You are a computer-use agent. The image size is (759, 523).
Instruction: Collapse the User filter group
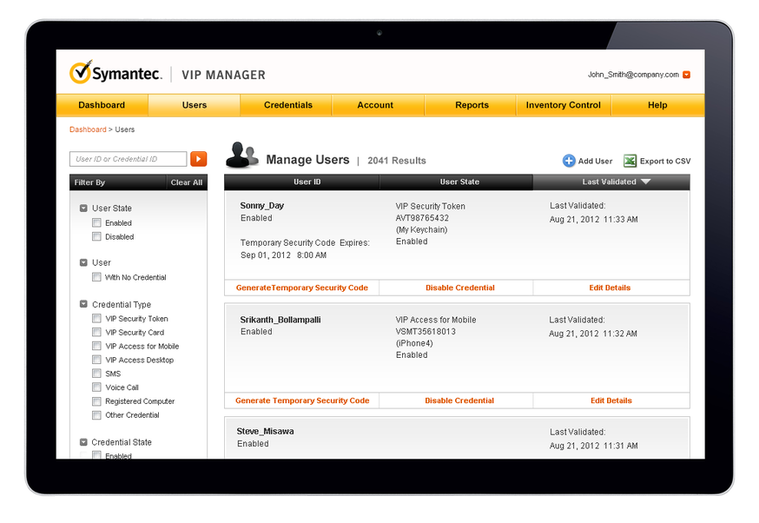[83, 262]
